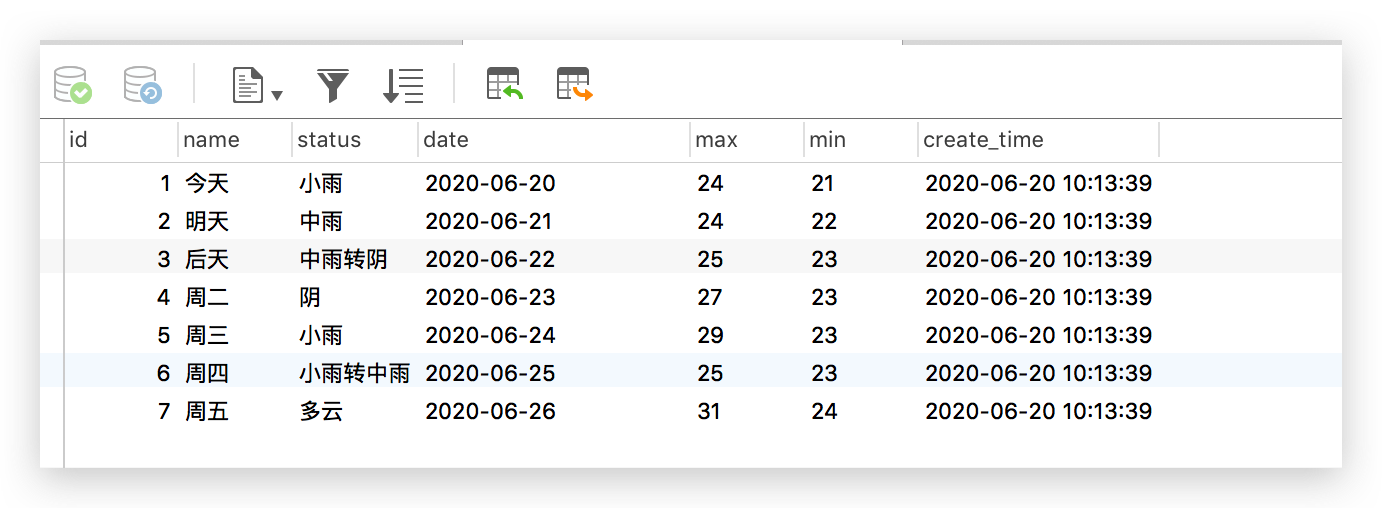Click the max value 31 cell

coord(709,411)
